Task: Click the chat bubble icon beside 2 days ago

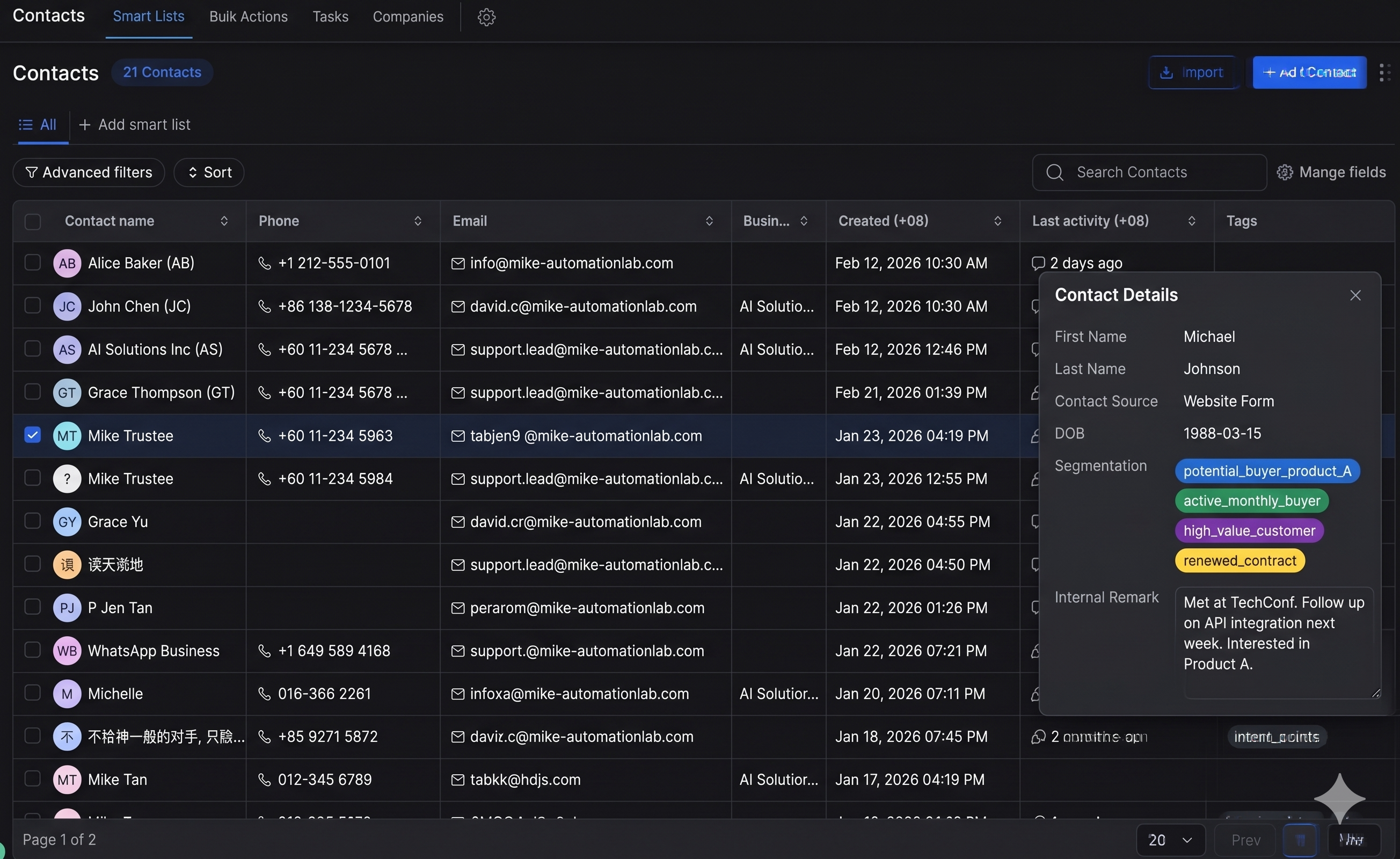Action: tap(1038, 263)
